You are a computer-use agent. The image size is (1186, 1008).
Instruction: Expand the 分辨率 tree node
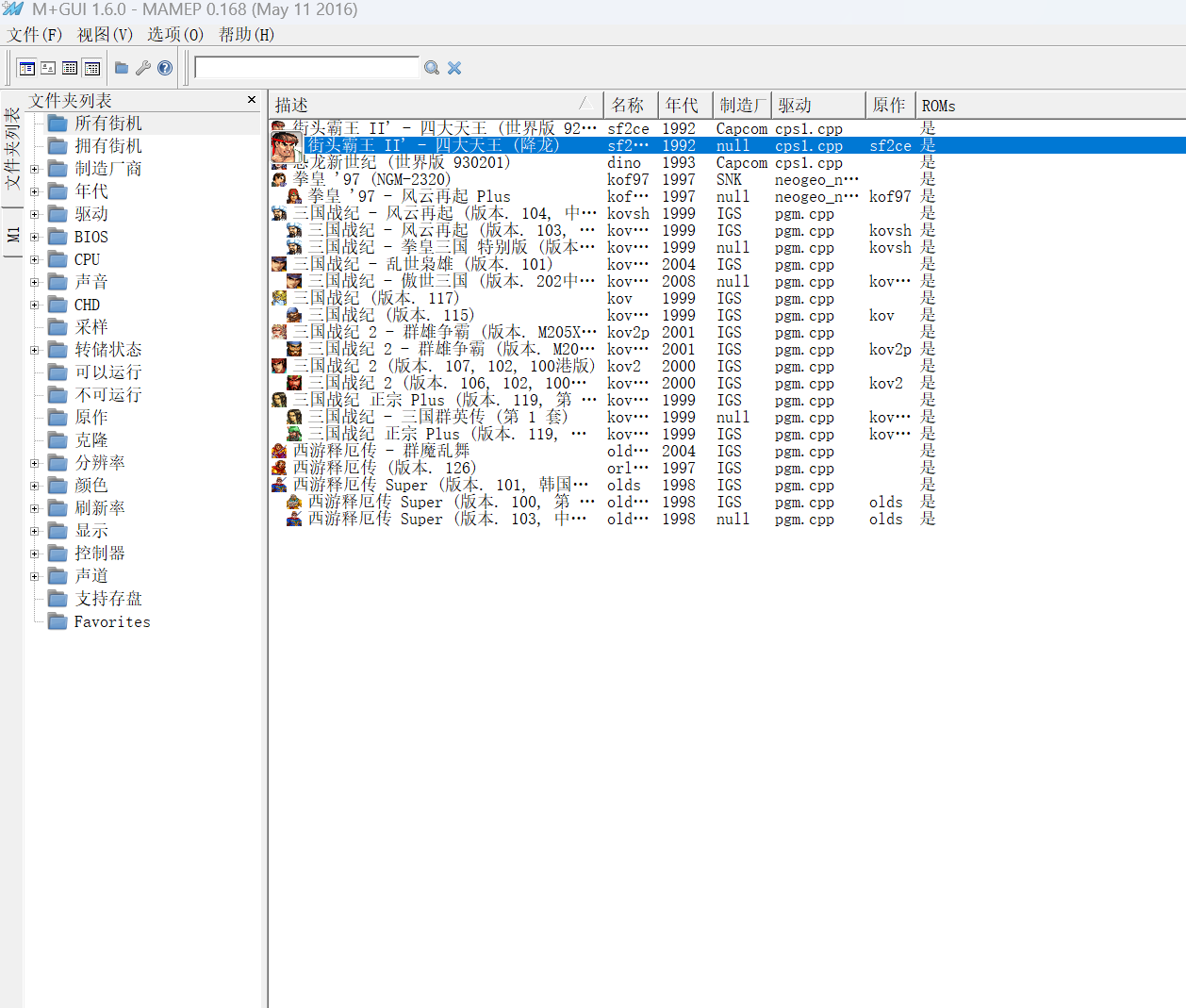click(35, 463)
